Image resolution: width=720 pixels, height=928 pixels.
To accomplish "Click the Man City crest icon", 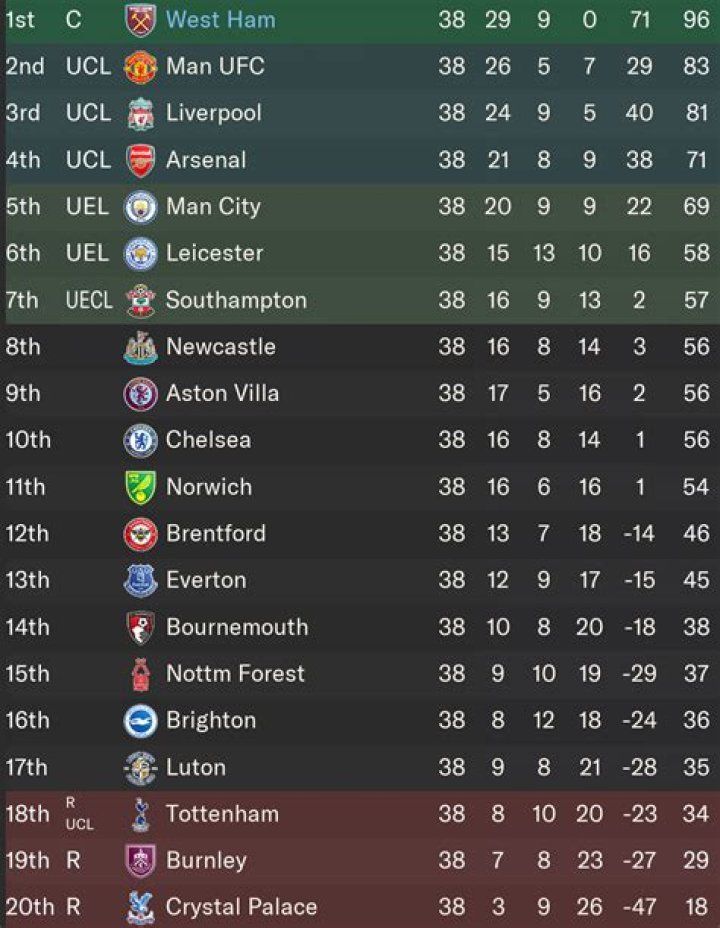I will tap(140, 207).
